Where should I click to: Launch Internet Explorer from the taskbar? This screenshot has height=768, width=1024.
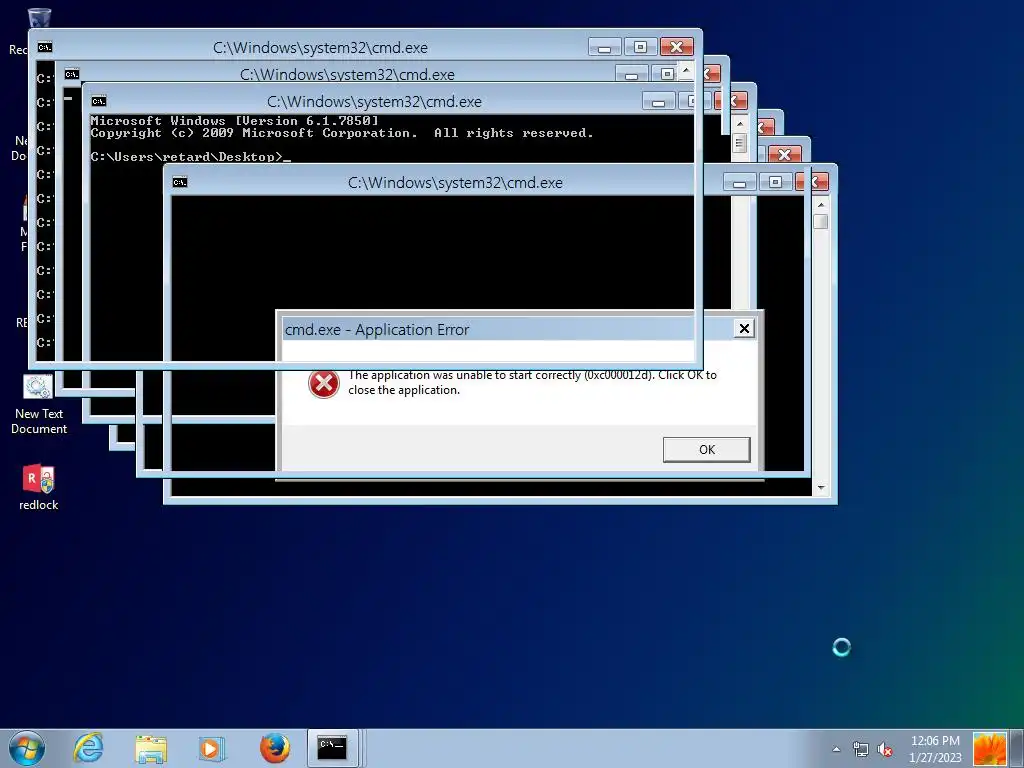click(88, 748)
